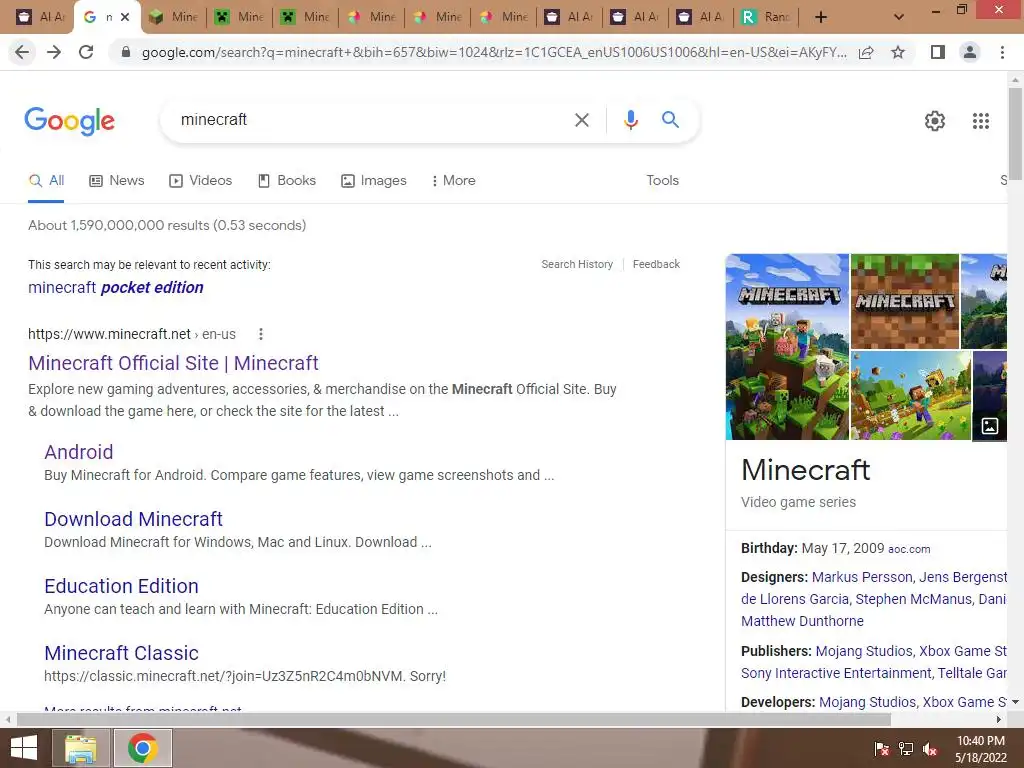Start voice search with microphone icon
1024x768 pixels.
(630, 120)
